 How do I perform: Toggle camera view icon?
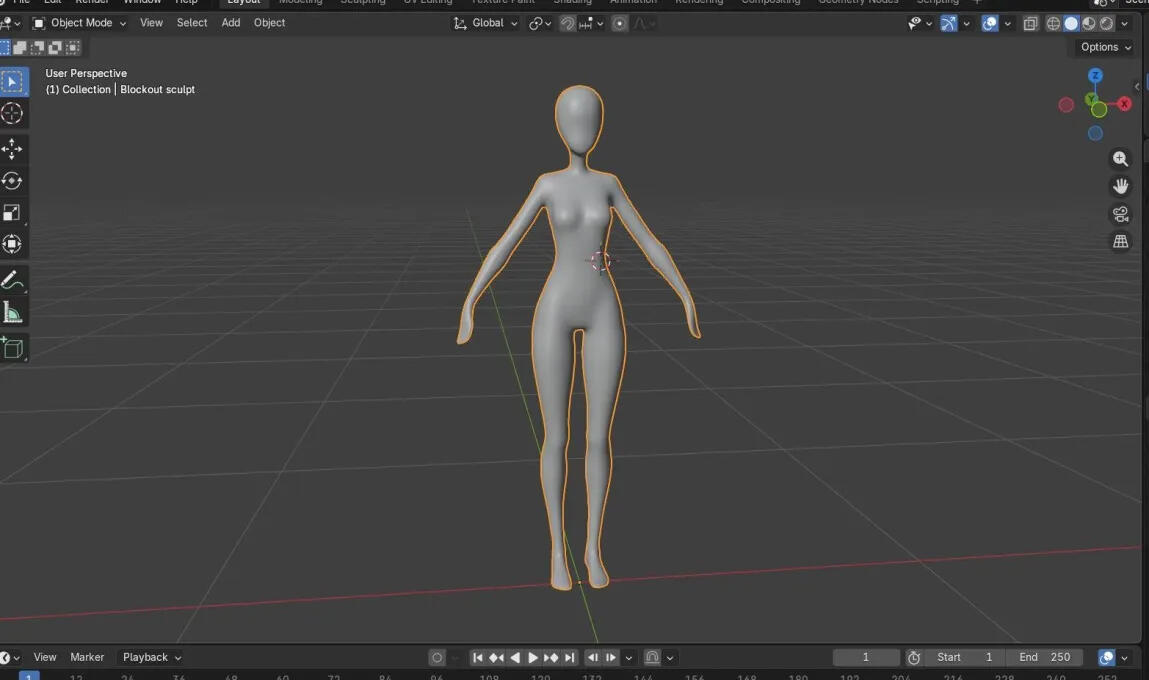(1120, 214)
